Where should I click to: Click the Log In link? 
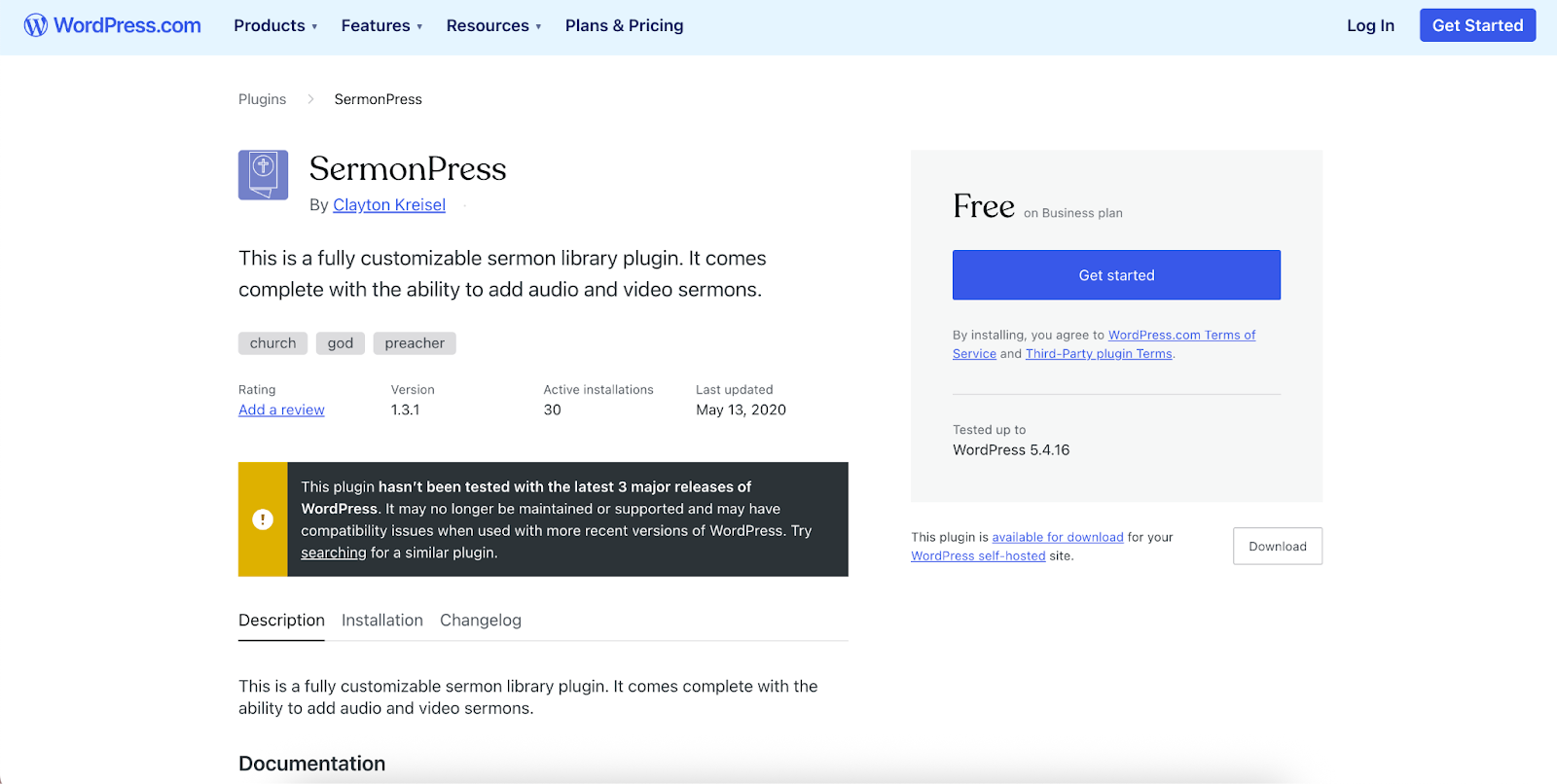tap(1370, 26)
